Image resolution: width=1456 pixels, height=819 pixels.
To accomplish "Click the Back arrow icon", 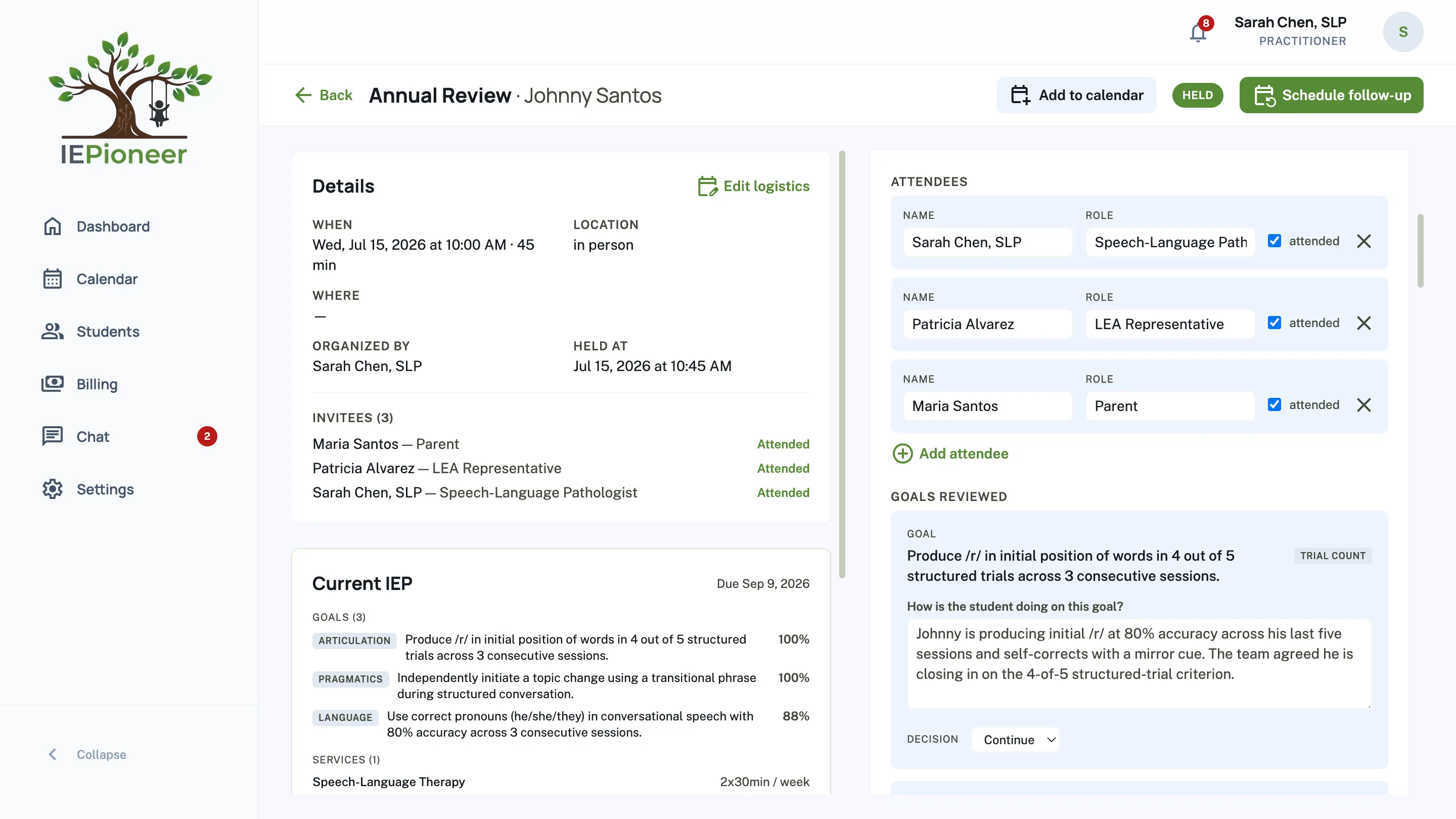I will click(303, 95).
